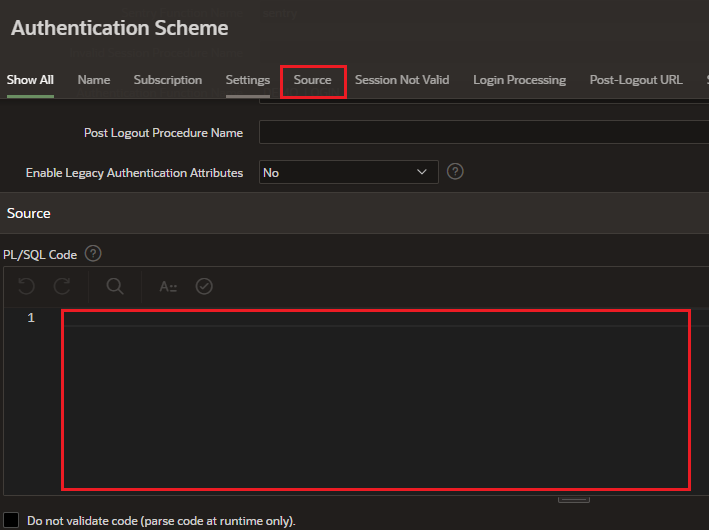Image resolution: width=709 pixels, height=530 pixels.
Task: Jump to the Source tab
Action: tap(312, 80)
